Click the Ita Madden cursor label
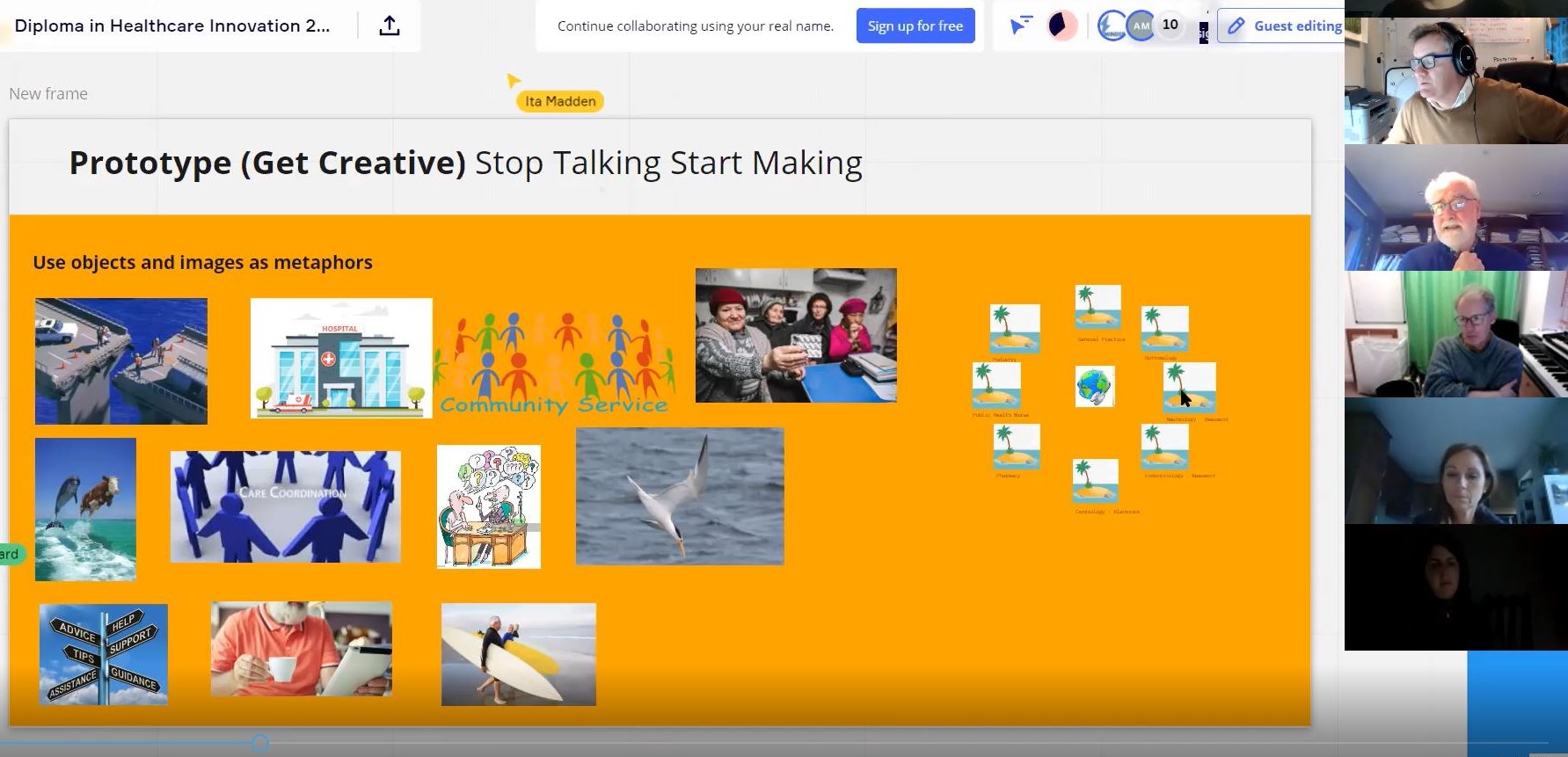Screen dimensions: 1568x757 (x=560, y=101)
